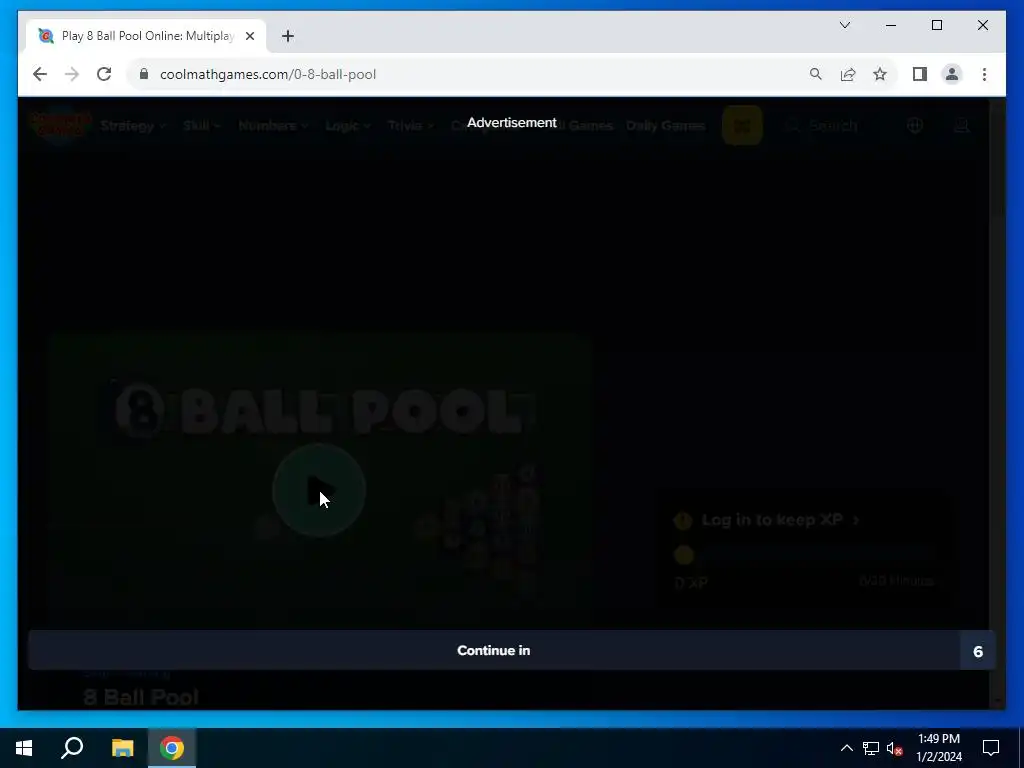This screenshot has height=768, width=1024.
Task: Show hidden system tray icons
Action: (846, 748)
